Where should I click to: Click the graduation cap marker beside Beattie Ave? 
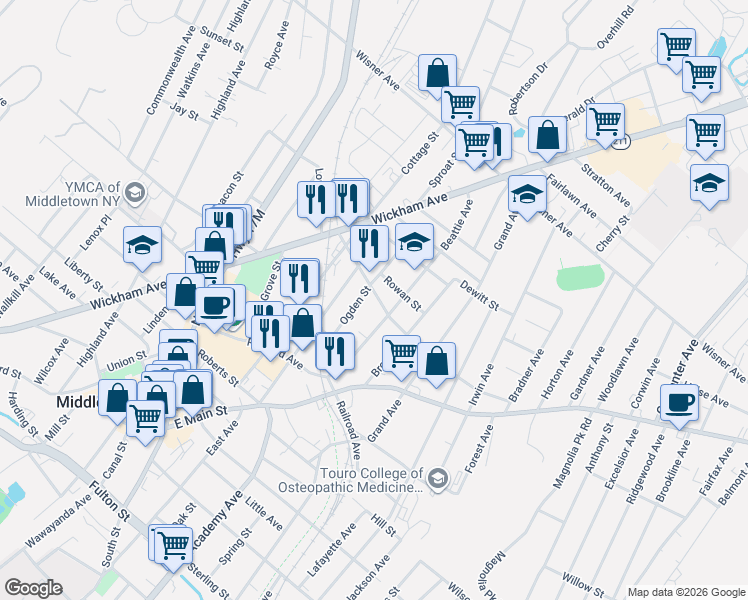[x=415, y=243]
